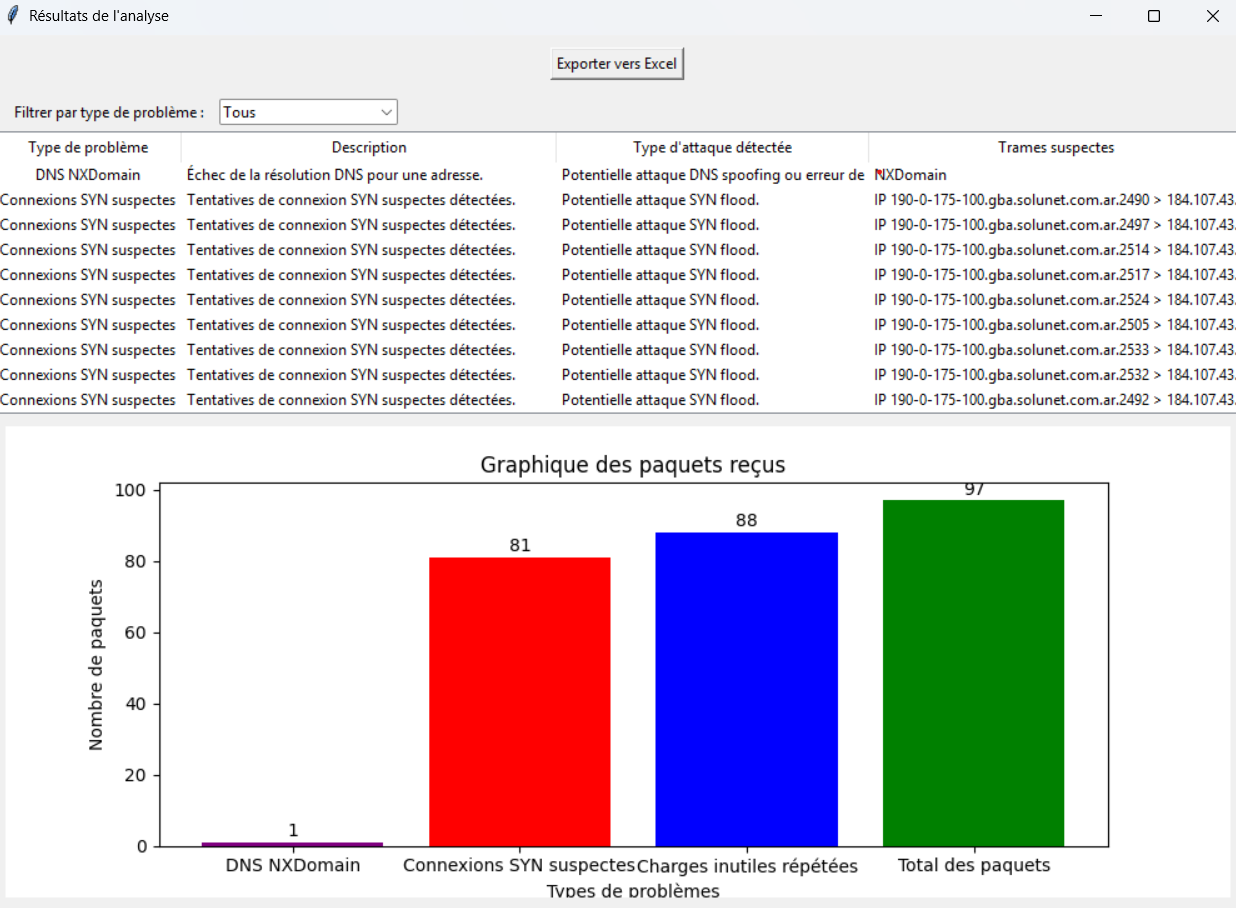Click the "Type de problème" column header
Image resolution: width=1236 pixels, height=908 pixels.
click(x=90, y=147)
